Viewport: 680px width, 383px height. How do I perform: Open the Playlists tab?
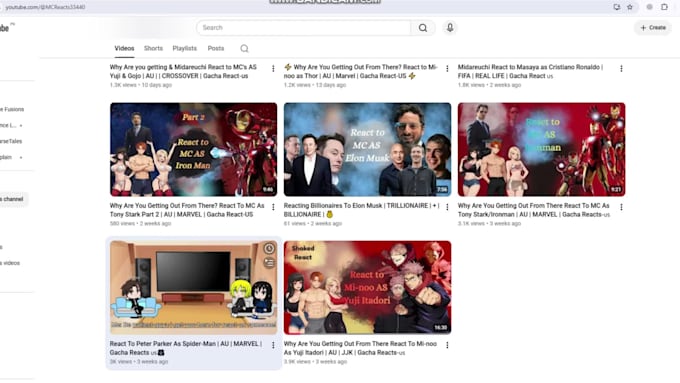[184, 49]
